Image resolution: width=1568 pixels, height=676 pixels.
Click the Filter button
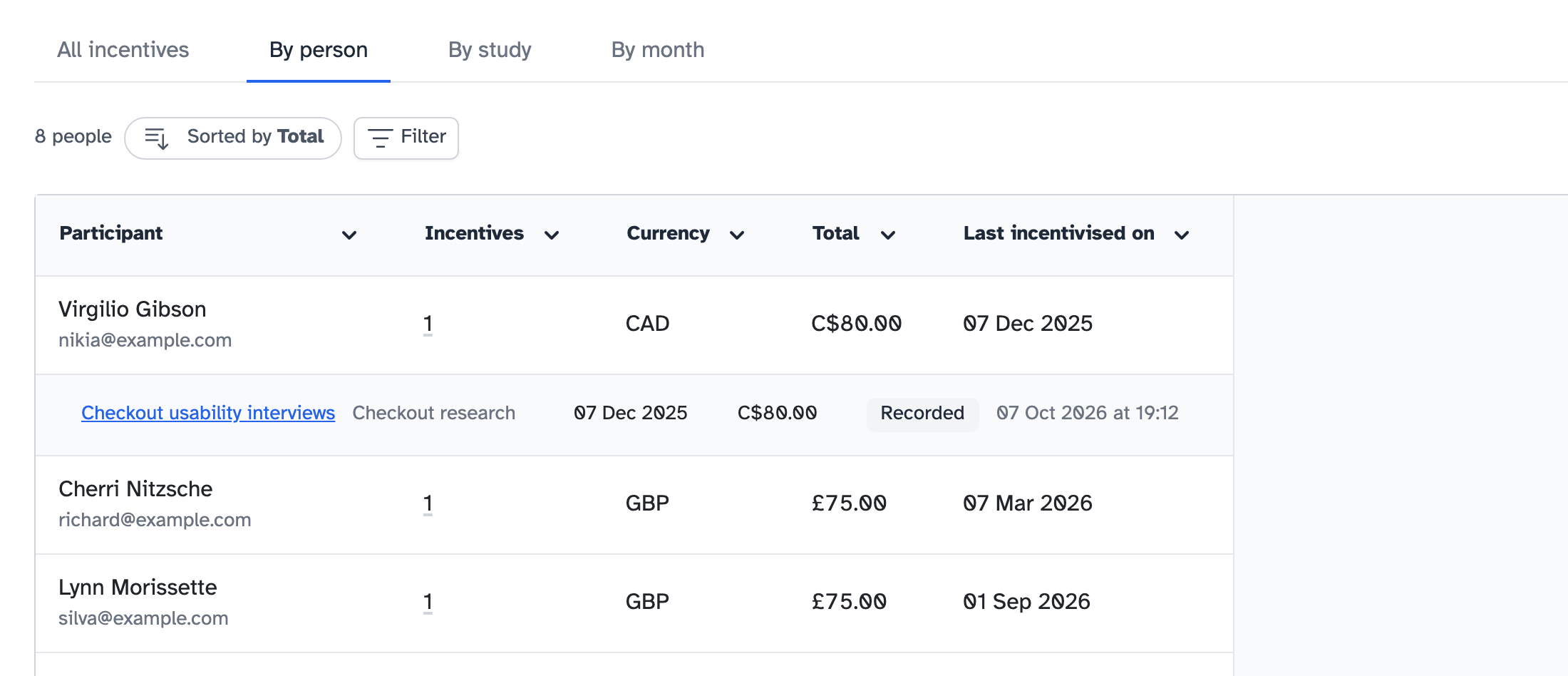coord(406,138)
